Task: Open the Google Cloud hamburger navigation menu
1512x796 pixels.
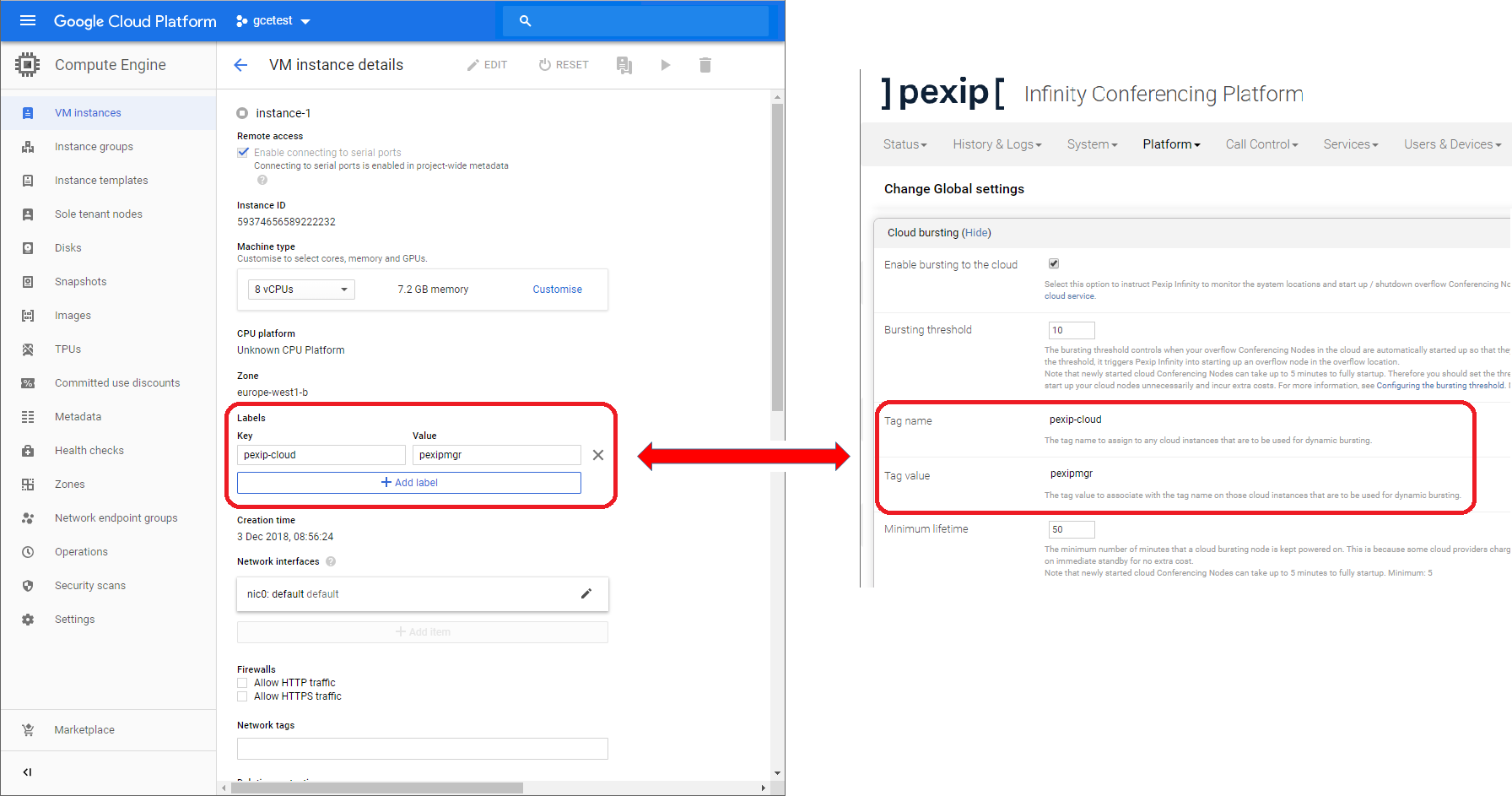Action: pos(28,21)
